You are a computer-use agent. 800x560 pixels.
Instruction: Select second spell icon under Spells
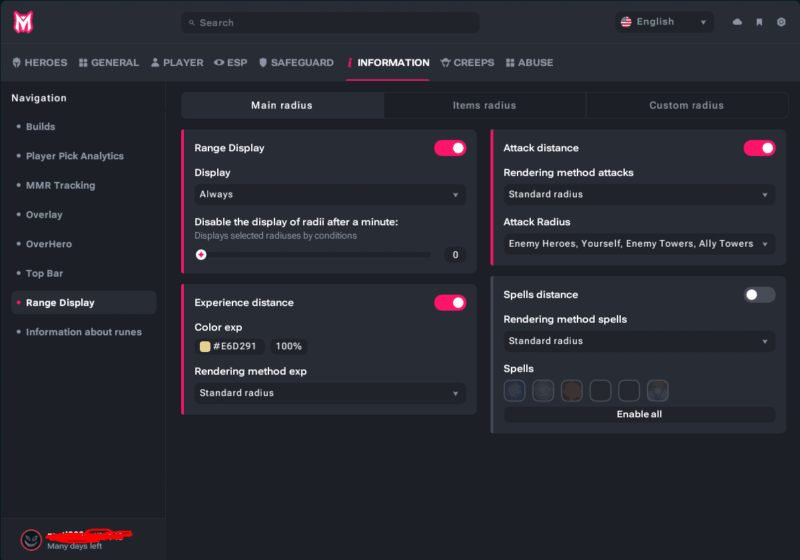point(543,391)
